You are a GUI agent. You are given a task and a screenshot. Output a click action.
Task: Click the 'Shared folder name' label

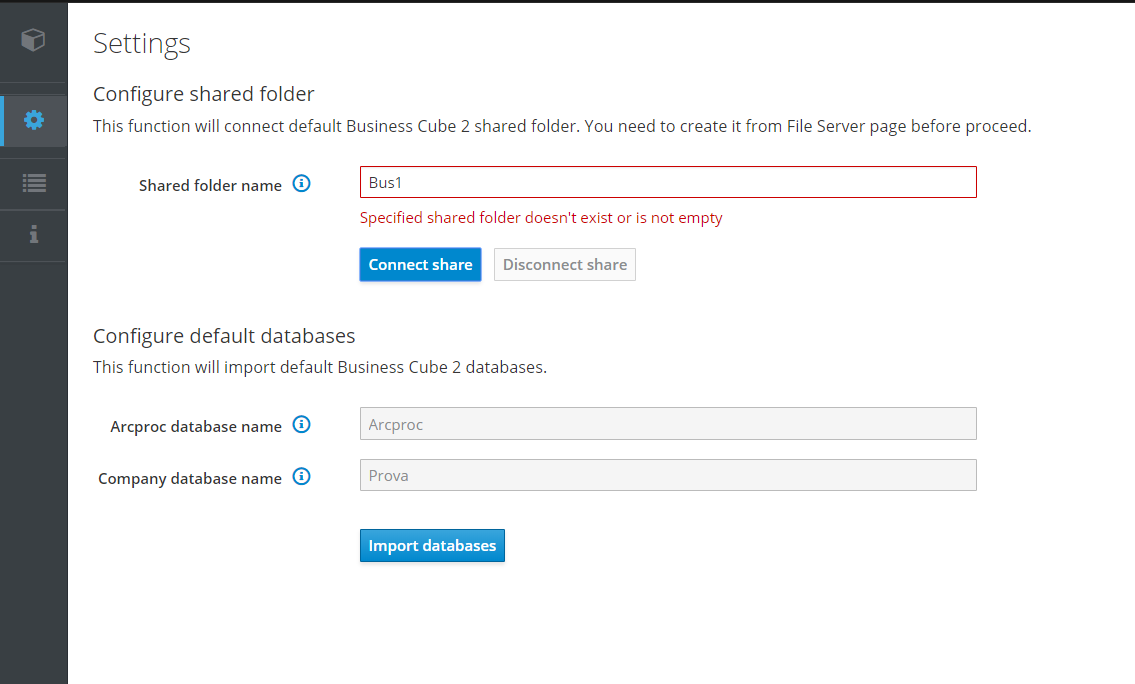coord(210,185)
